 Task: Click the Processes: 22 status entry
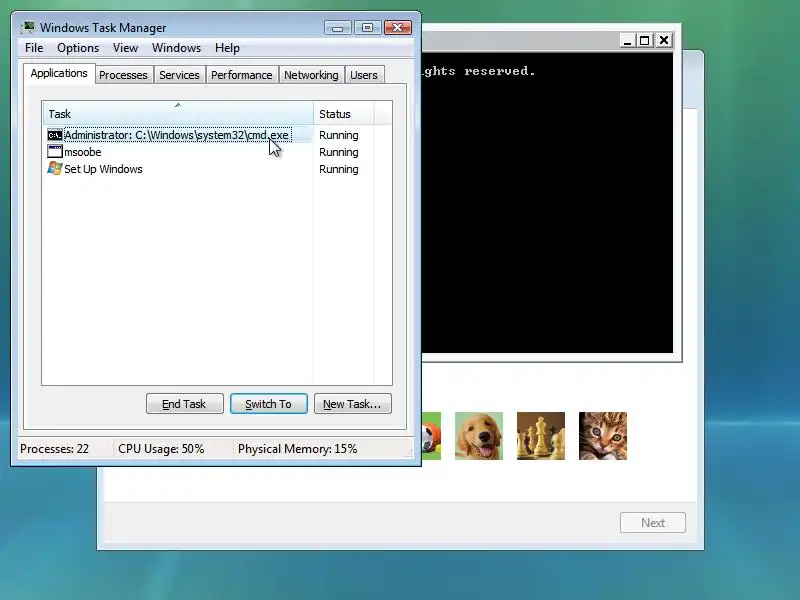point(55,449)
